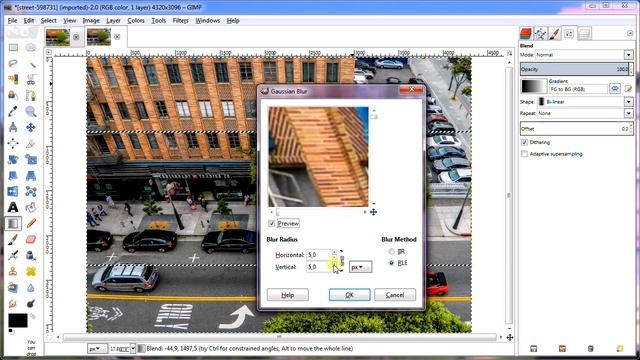Click the Vertical radius stepper arrows
Image resolution: width=640 pixels, height=360 pixels.
pos(334,267)
